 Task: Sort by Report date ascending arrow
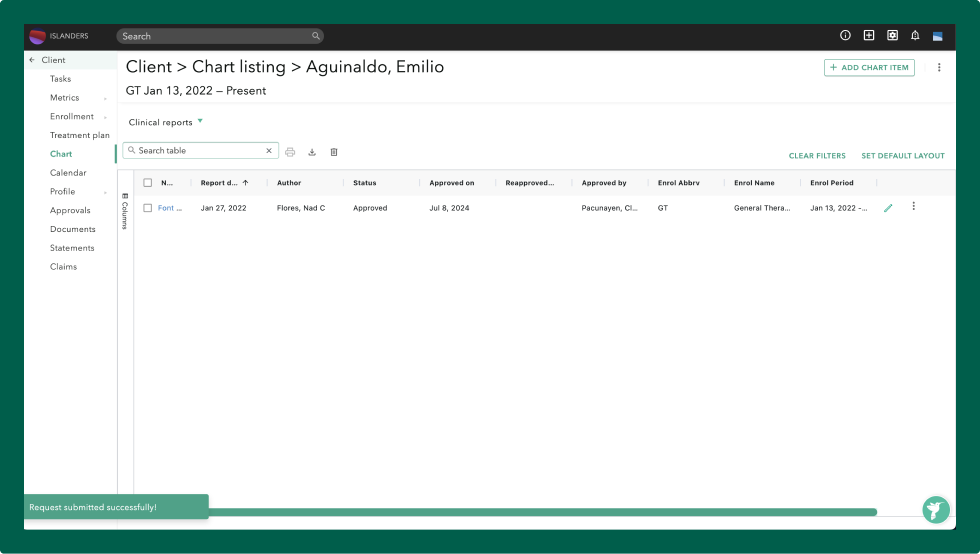[246, 183]
